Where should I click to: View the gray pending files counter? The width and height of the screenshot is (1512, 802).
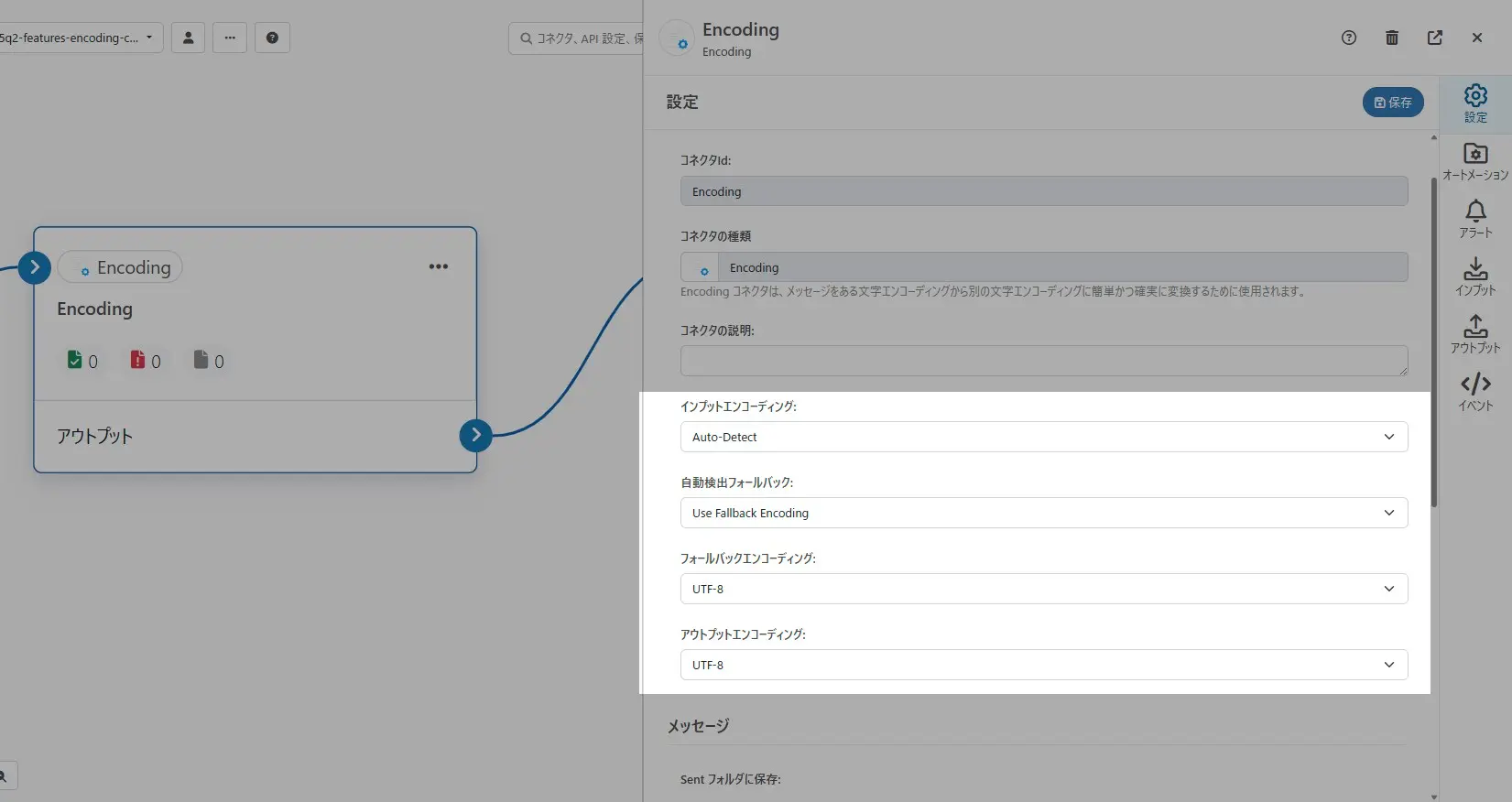point(209,360)
